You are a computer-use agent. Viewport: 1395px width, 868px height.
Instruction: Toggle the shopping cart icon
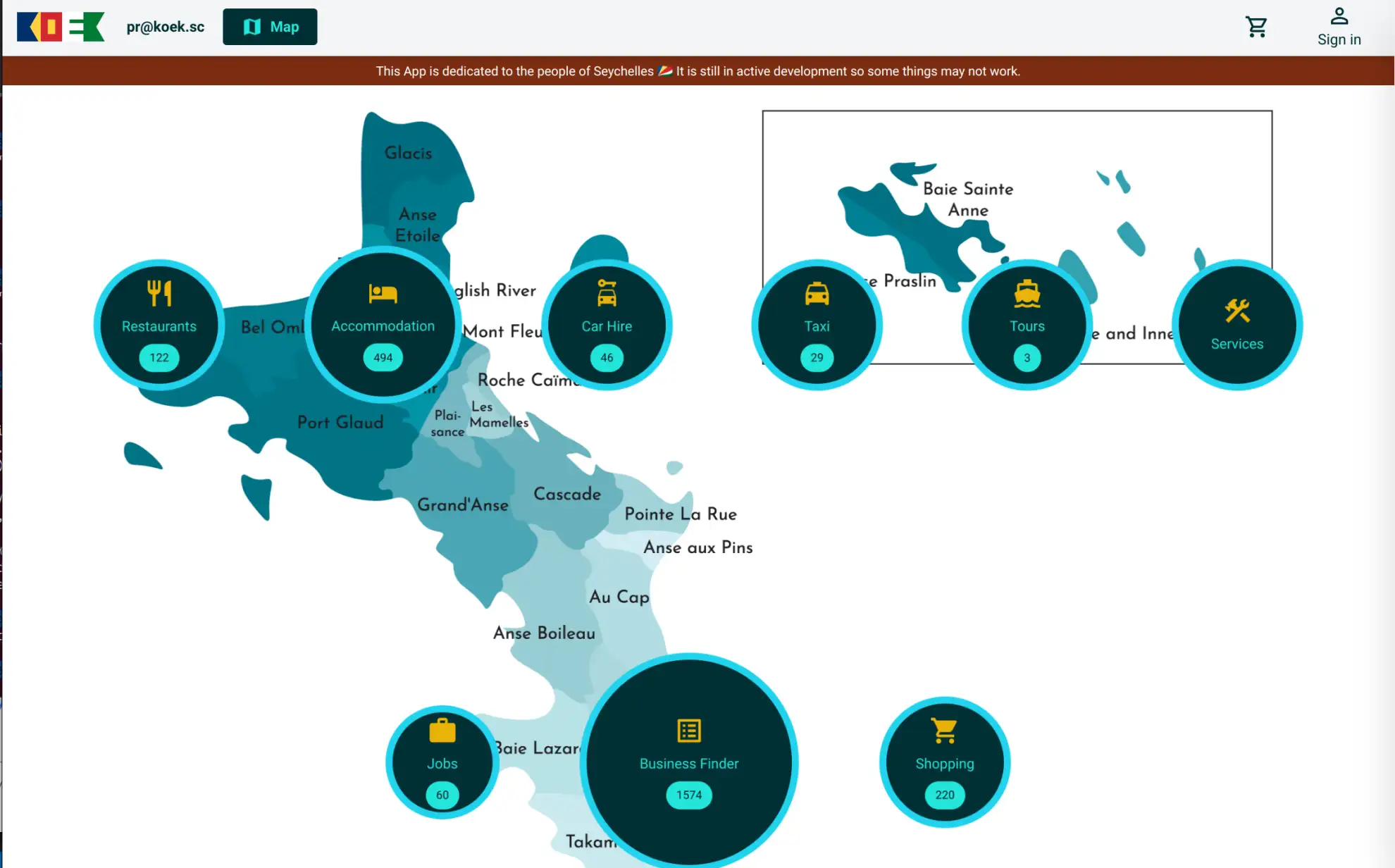coord(1256,26)
